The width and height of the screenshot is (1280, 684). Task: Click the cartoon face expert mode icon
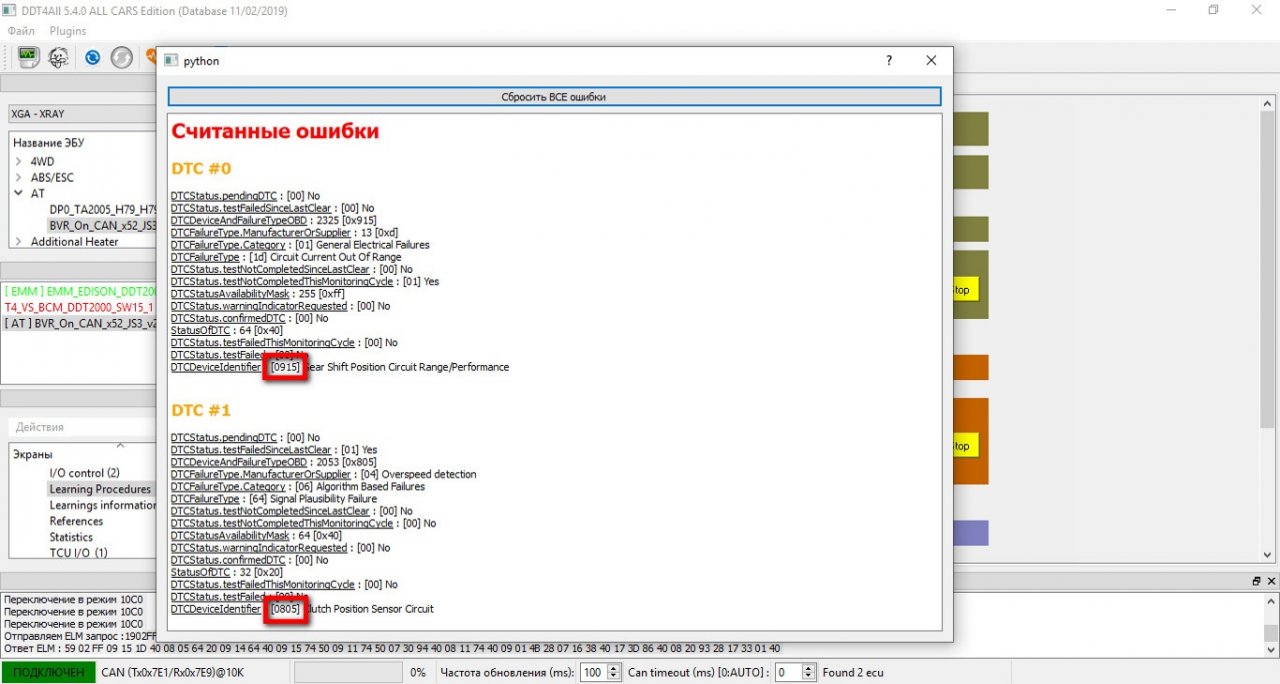pos(59,57)
